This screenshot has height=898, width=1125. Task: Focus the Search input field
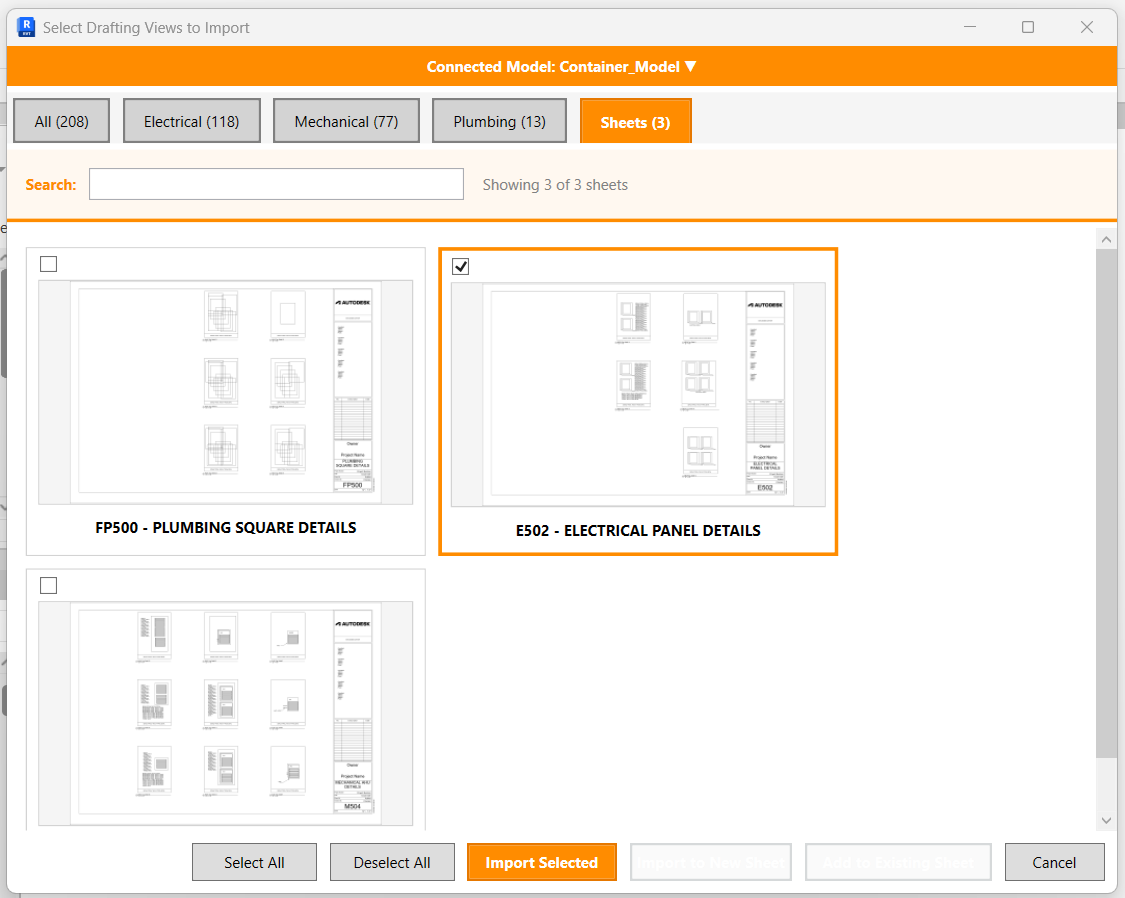[276, 184]
